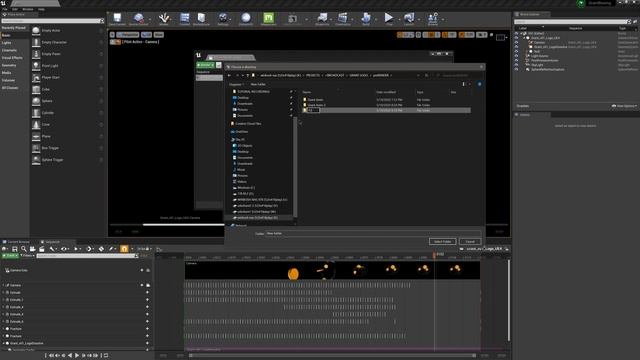Open the Modes tool in the toolbar
The height and width of the screenshot is (360, 640).
click(164, 18)
